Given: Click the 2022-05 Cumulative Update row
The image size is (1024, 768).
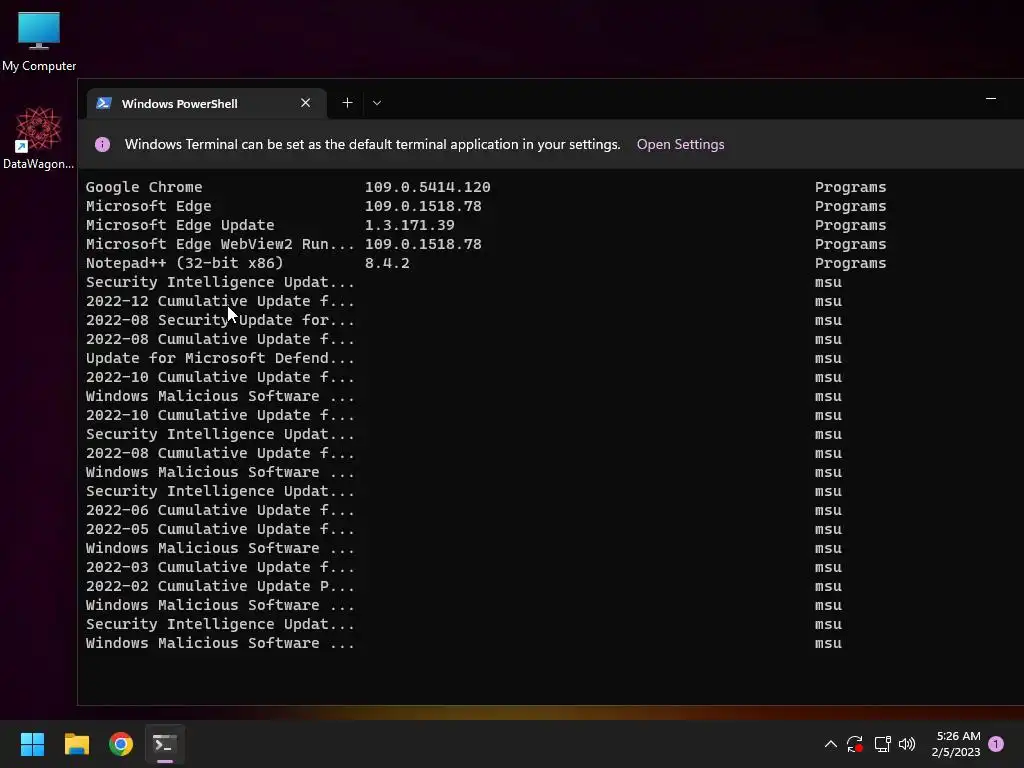Looking at the screenshot, I should (220, 529).
